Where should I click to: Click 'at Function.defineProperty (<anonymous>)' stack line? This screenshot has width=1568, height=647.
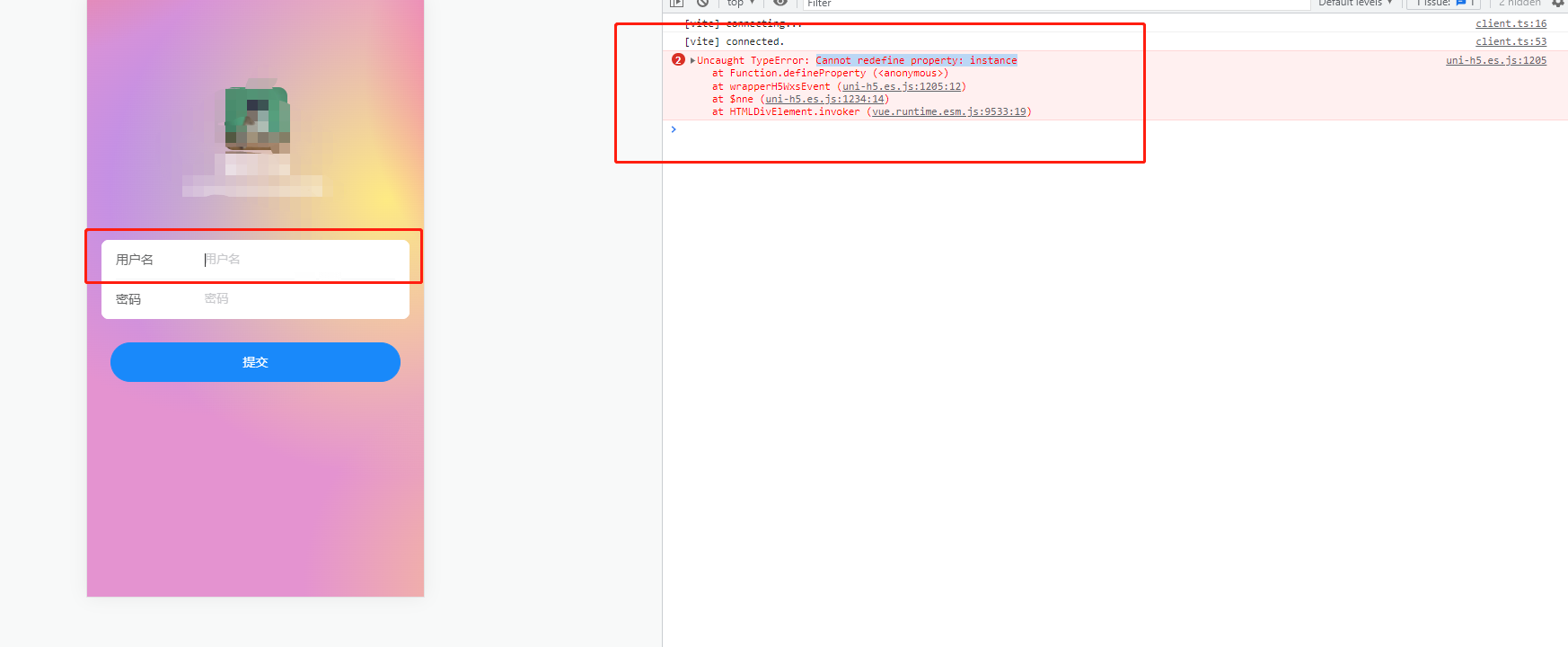(830, 73)
